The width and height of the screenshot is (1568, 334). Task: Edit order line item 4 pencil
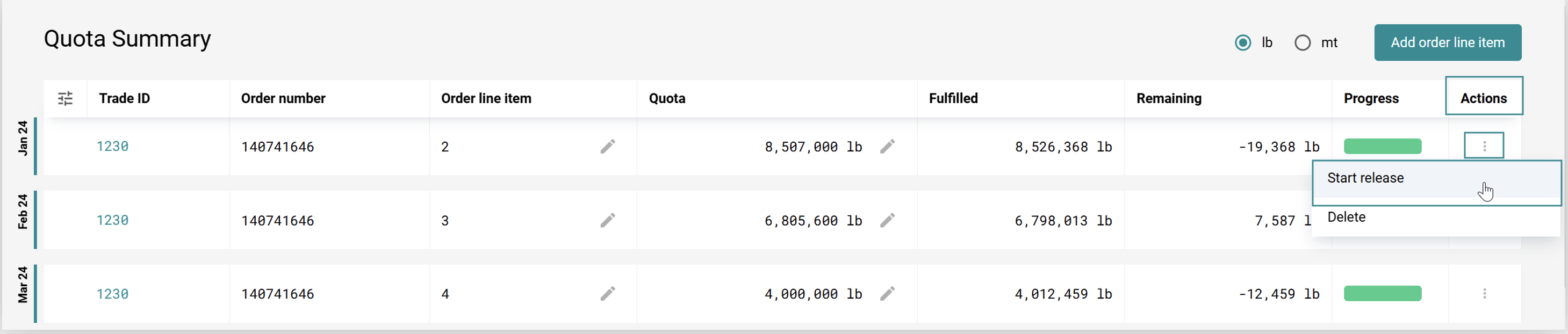[x=607, y=293]
